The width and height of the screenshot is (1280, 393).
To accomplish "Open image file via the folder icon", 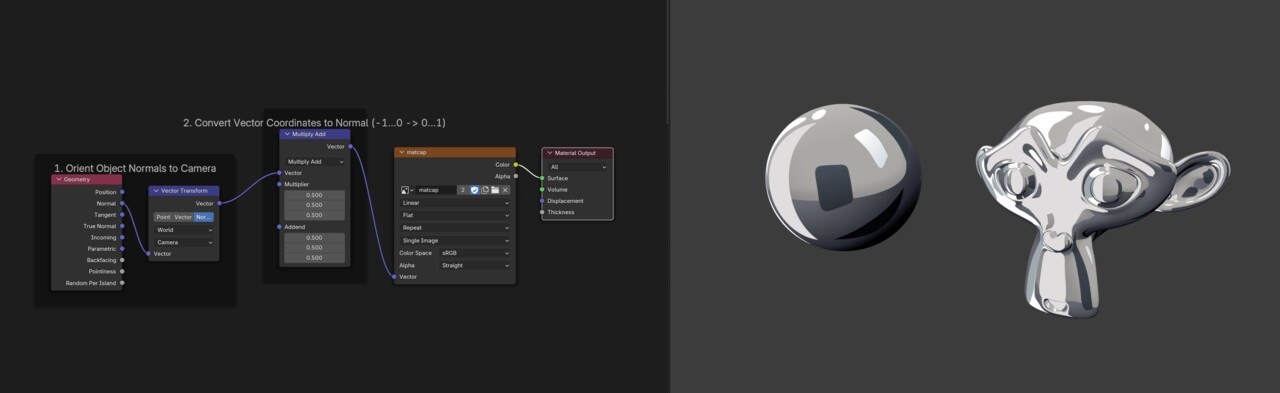I will [495, 190].
